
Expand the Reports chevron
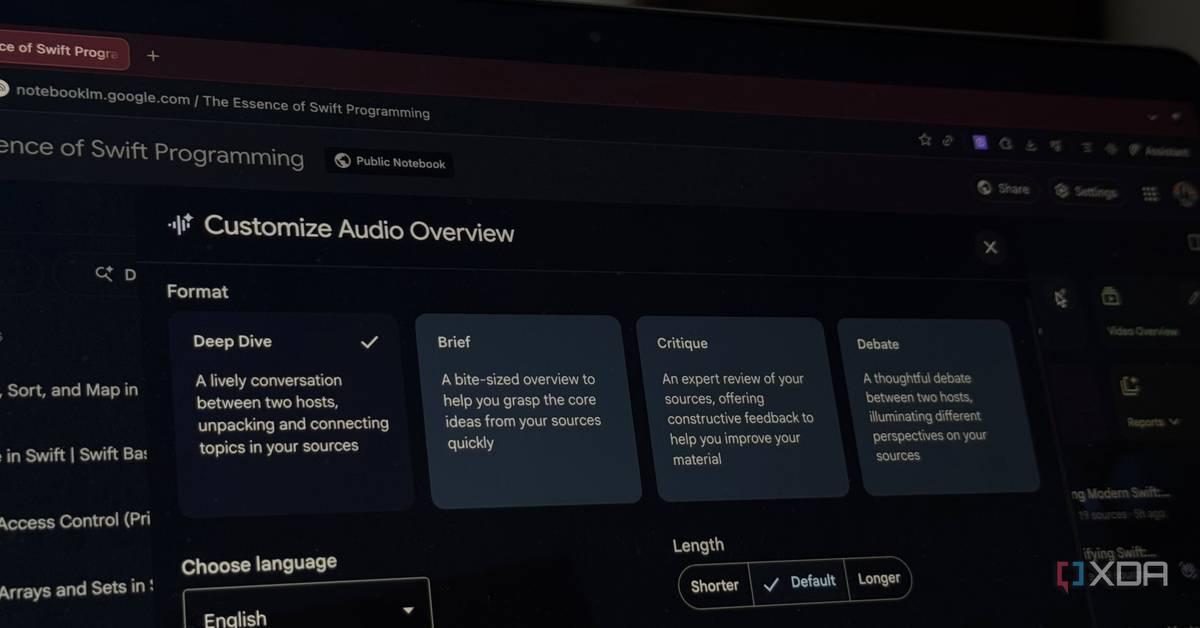[1173, 423]
